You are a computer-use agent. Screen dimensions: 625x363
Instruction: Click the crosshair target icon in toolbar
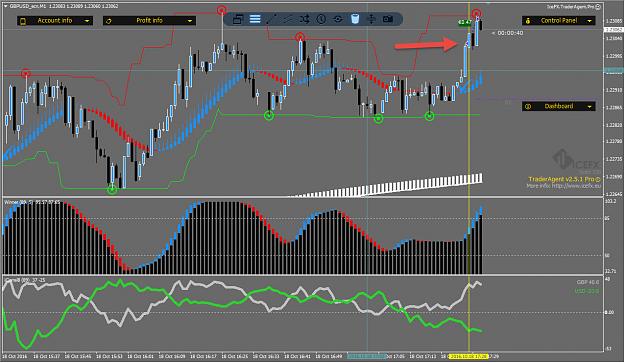pyautogui.click(x=338, y=19)
